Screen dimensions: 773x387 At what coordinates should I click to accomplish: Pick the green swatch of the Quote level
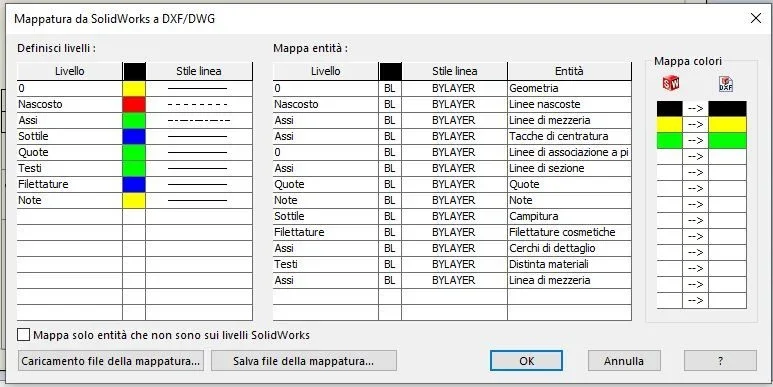(134, 152)
